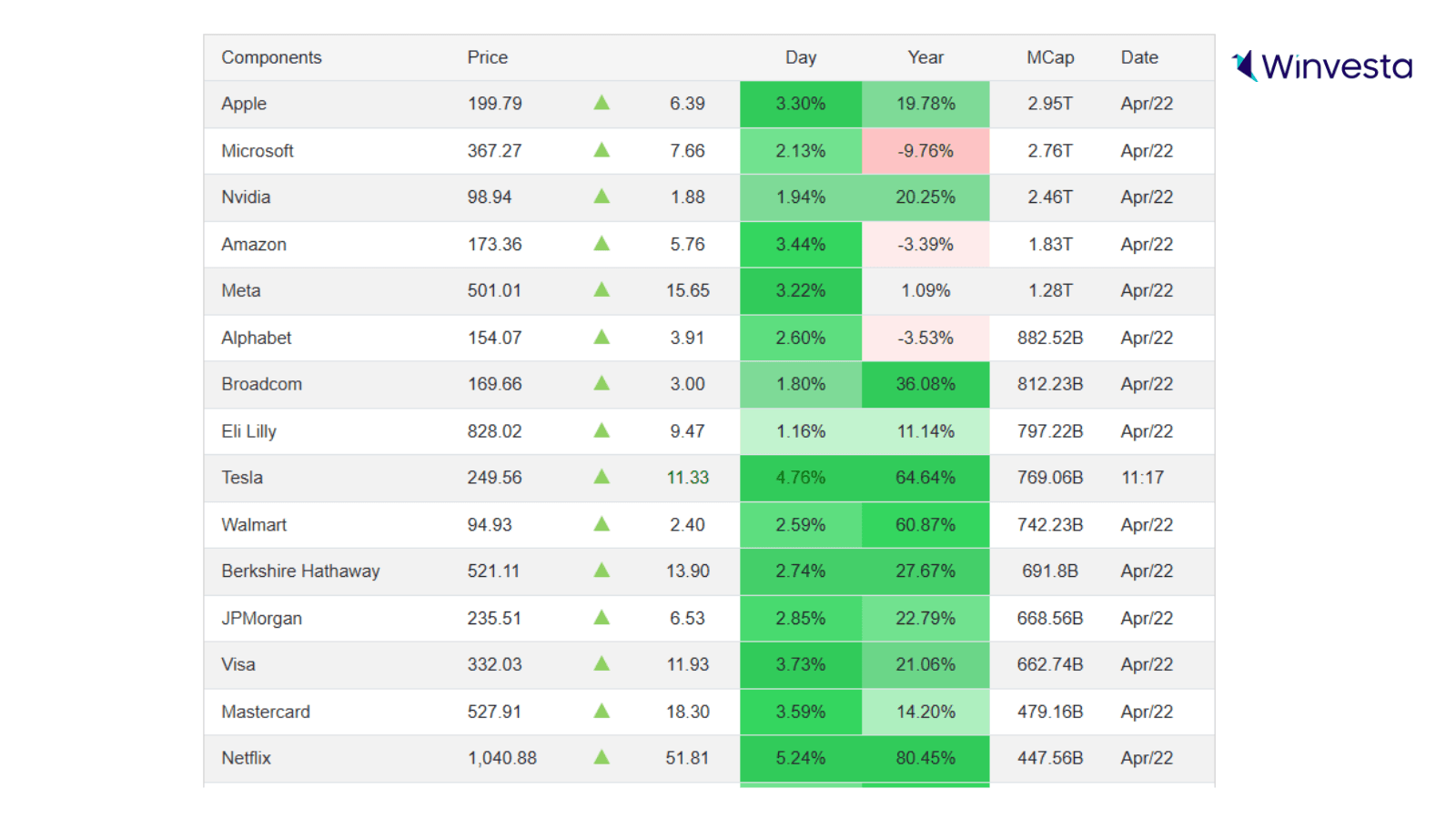Click the up arrow in the Netflix row
Screen dimensions: 1456x819
click(x=602, y=757)
